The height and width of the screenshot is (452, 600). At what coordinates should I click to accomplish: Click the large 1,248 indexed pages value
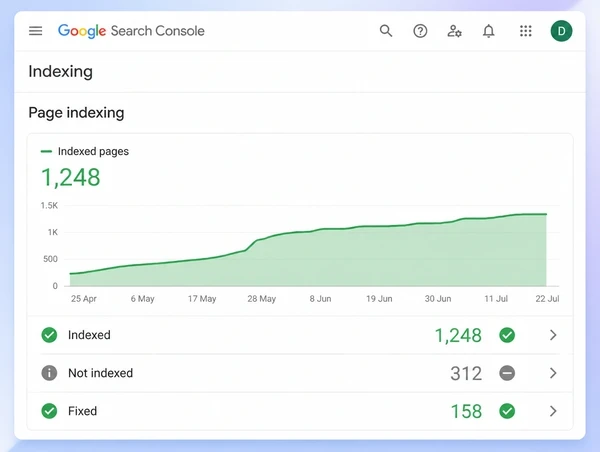point(71,178)
